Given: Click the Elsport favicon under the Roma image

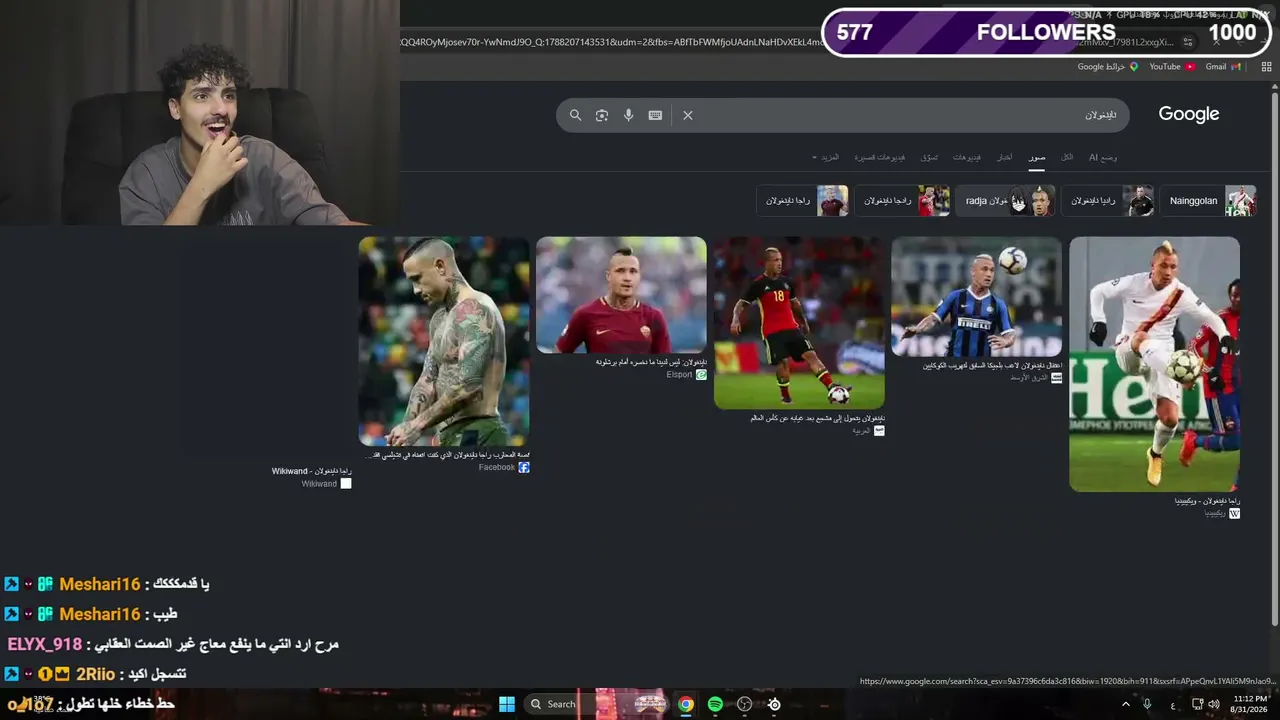Looking at the screenshot, I should click(x=701, y=375).
